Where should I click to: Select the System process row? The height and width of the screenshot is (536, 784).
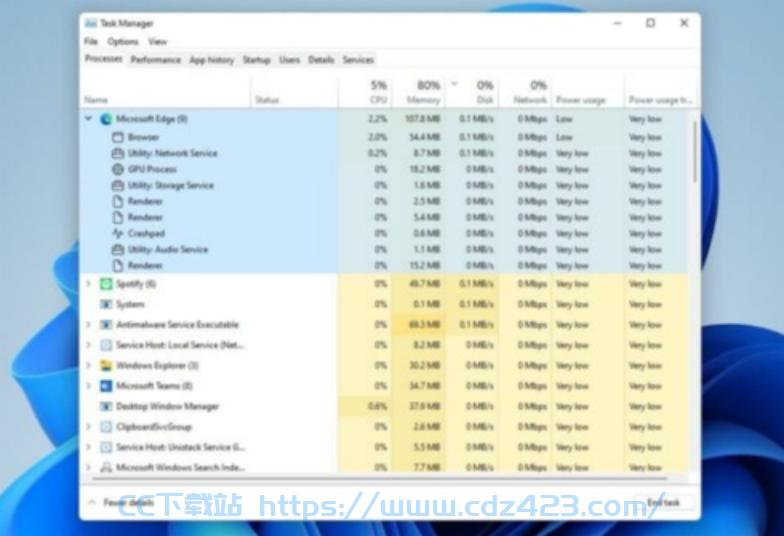[384, 304]
